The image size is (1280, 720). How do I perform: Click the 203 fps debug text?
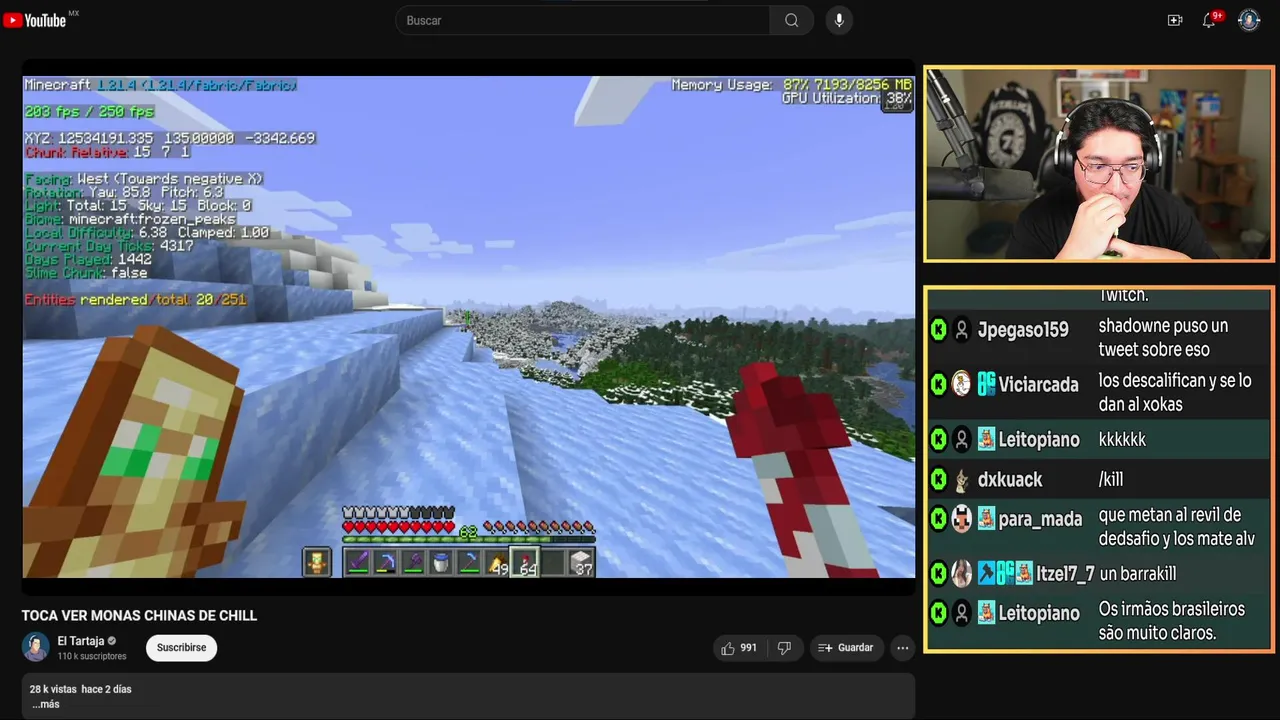(89, 111)
